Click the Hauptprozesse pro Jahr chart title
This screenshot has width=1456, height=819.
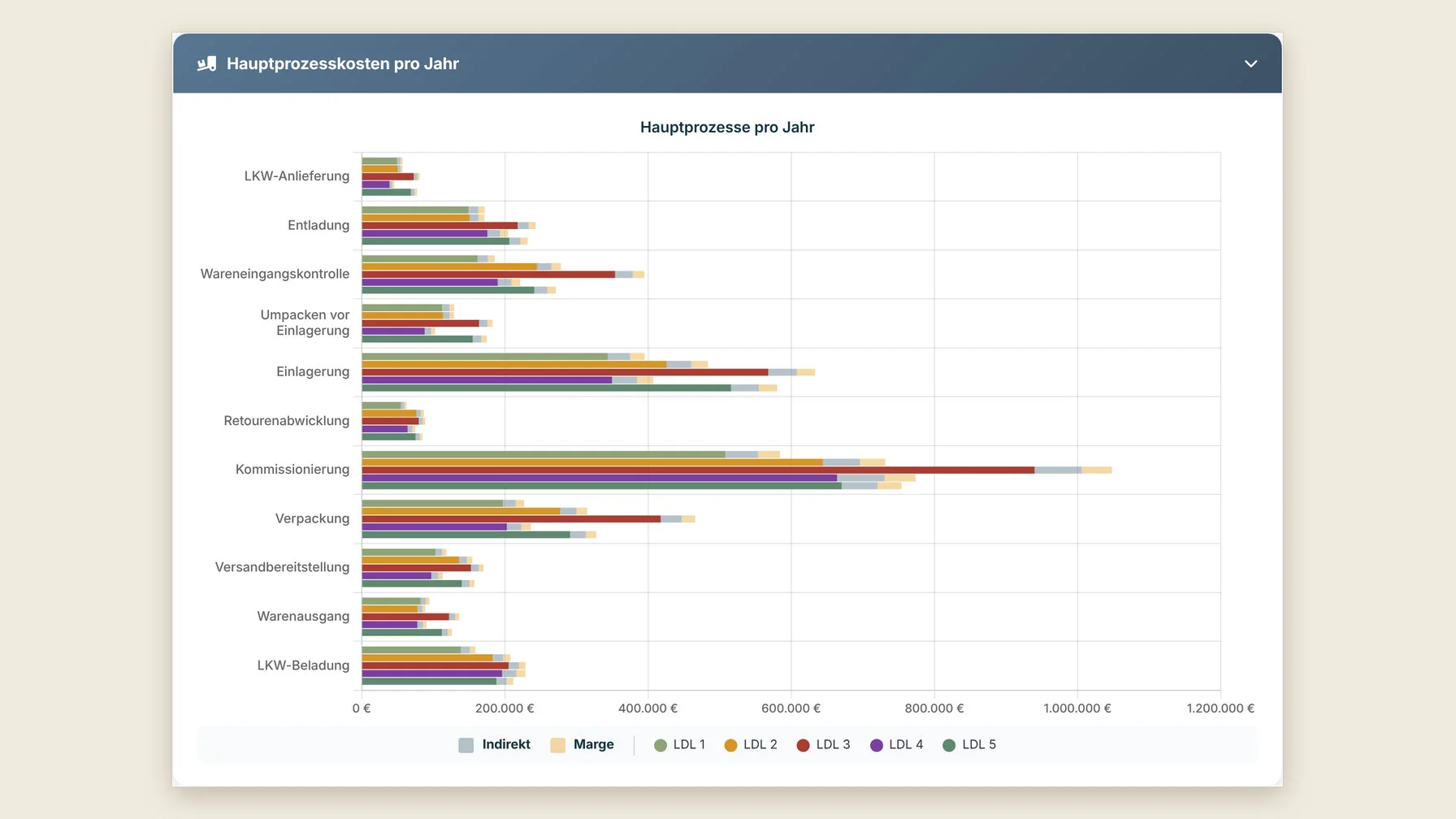pos(727,128)
